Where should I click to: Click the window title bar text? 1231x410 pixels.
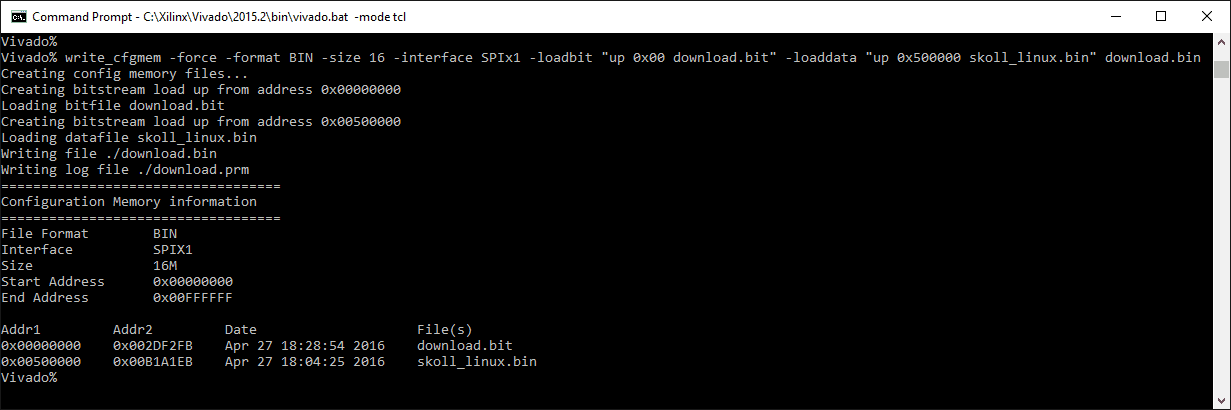click(219, 17)
